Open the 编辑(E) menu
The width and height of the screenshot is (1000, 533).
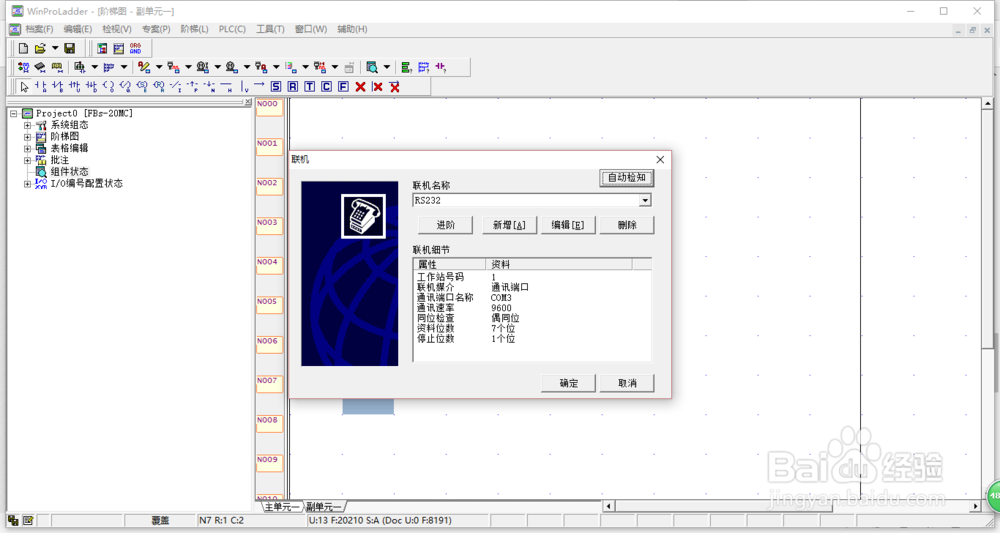pos(78,29)
